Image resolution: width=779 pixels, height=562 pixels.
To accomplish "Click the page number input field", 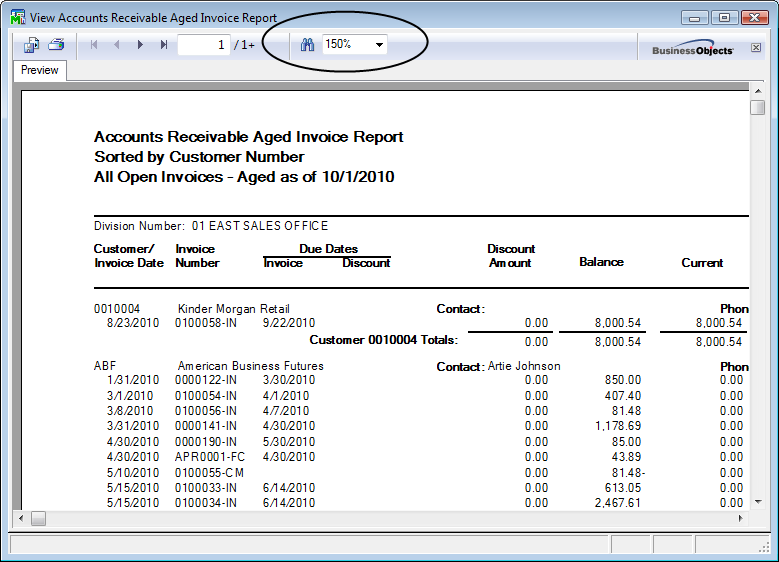I will coord(203,45).
